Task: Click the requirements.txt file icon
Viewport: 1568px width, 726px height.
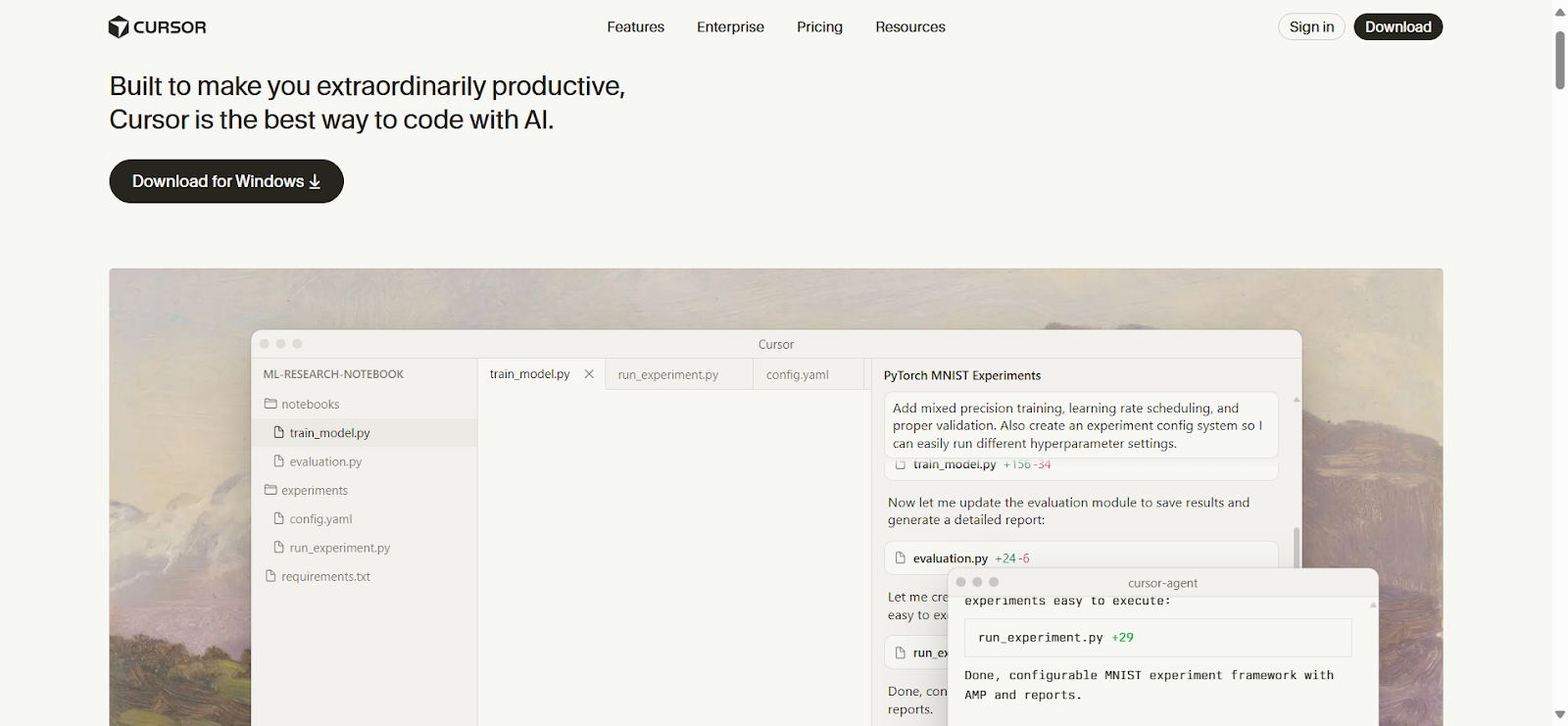Action: coord(270,576)
